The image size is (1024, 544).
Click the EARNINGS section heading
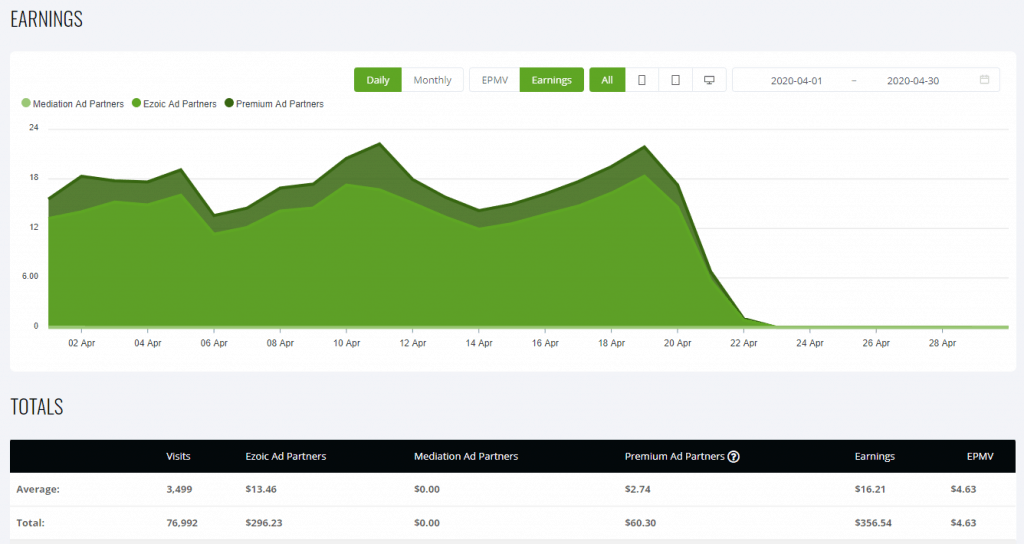click(46, 19)
